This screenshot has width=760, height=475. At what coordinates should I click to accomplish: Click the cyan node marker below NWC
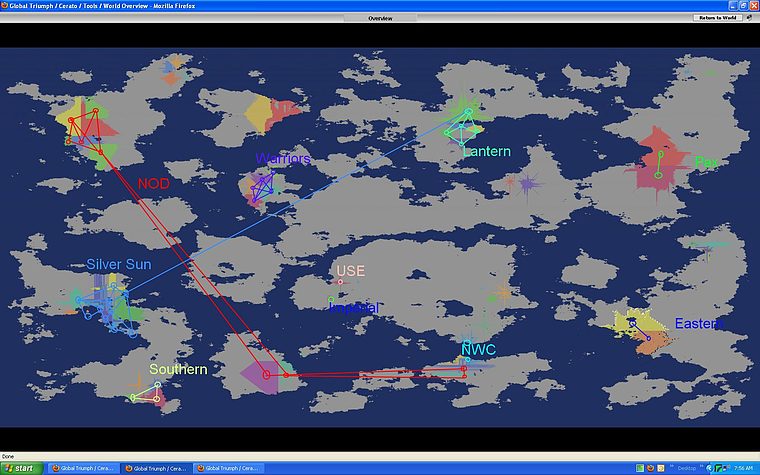tap(468, 360)
